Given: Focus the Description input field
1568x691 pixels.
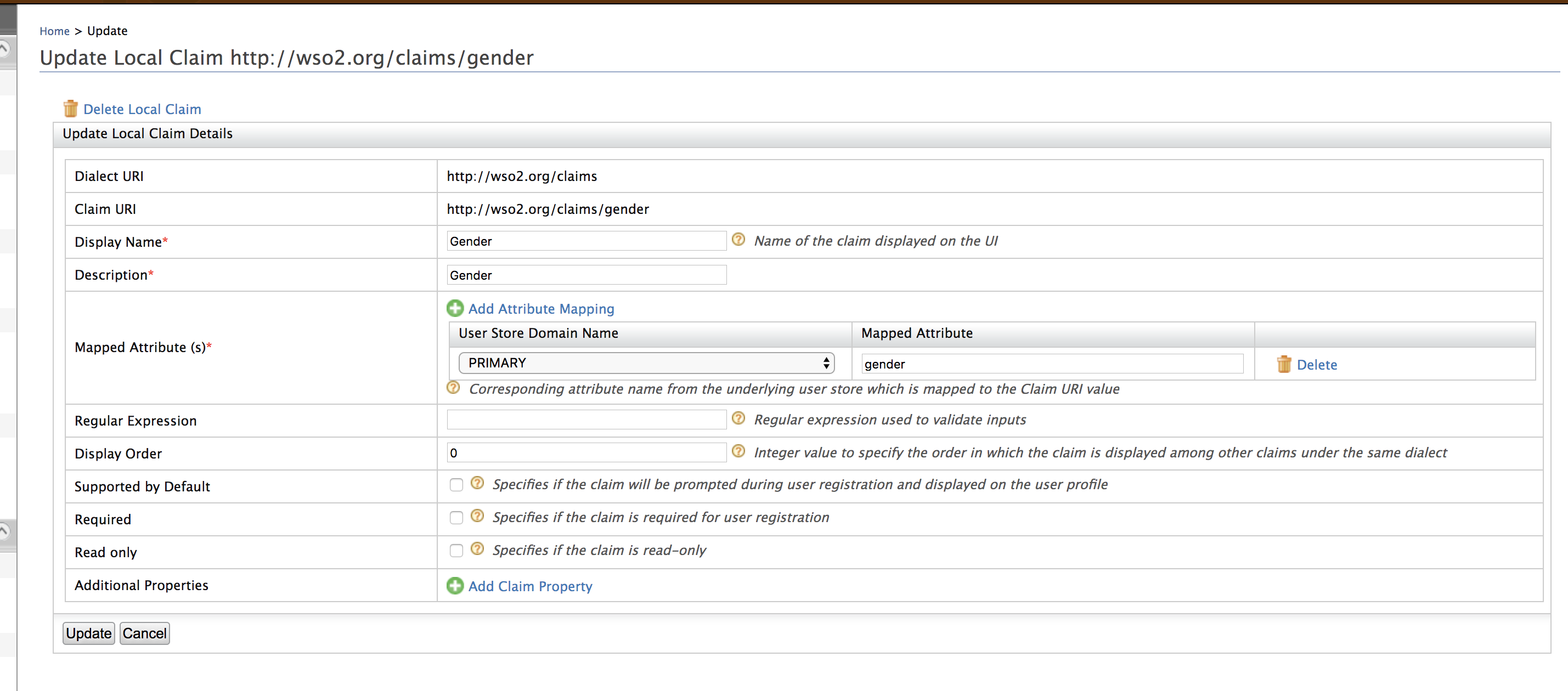Looking at the screenshot, I should 587,275.
